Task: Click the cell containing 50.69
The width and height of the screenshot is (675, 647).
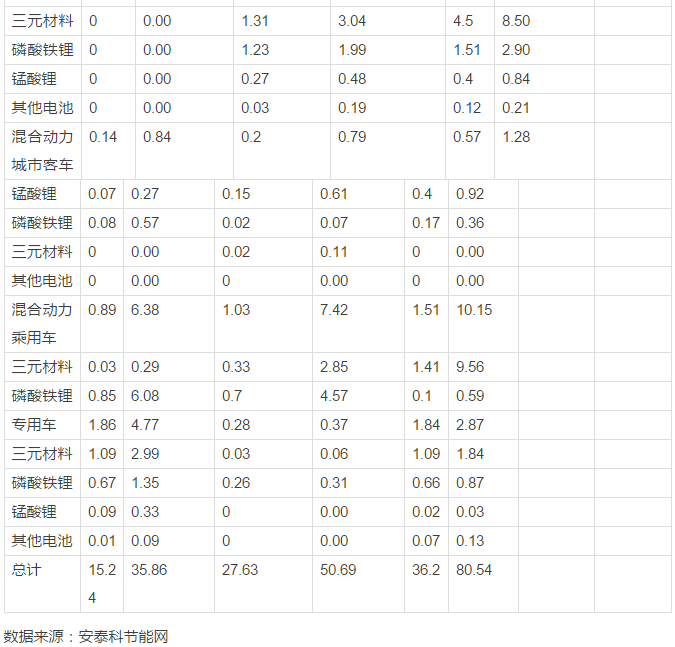Action: point(336,570)
